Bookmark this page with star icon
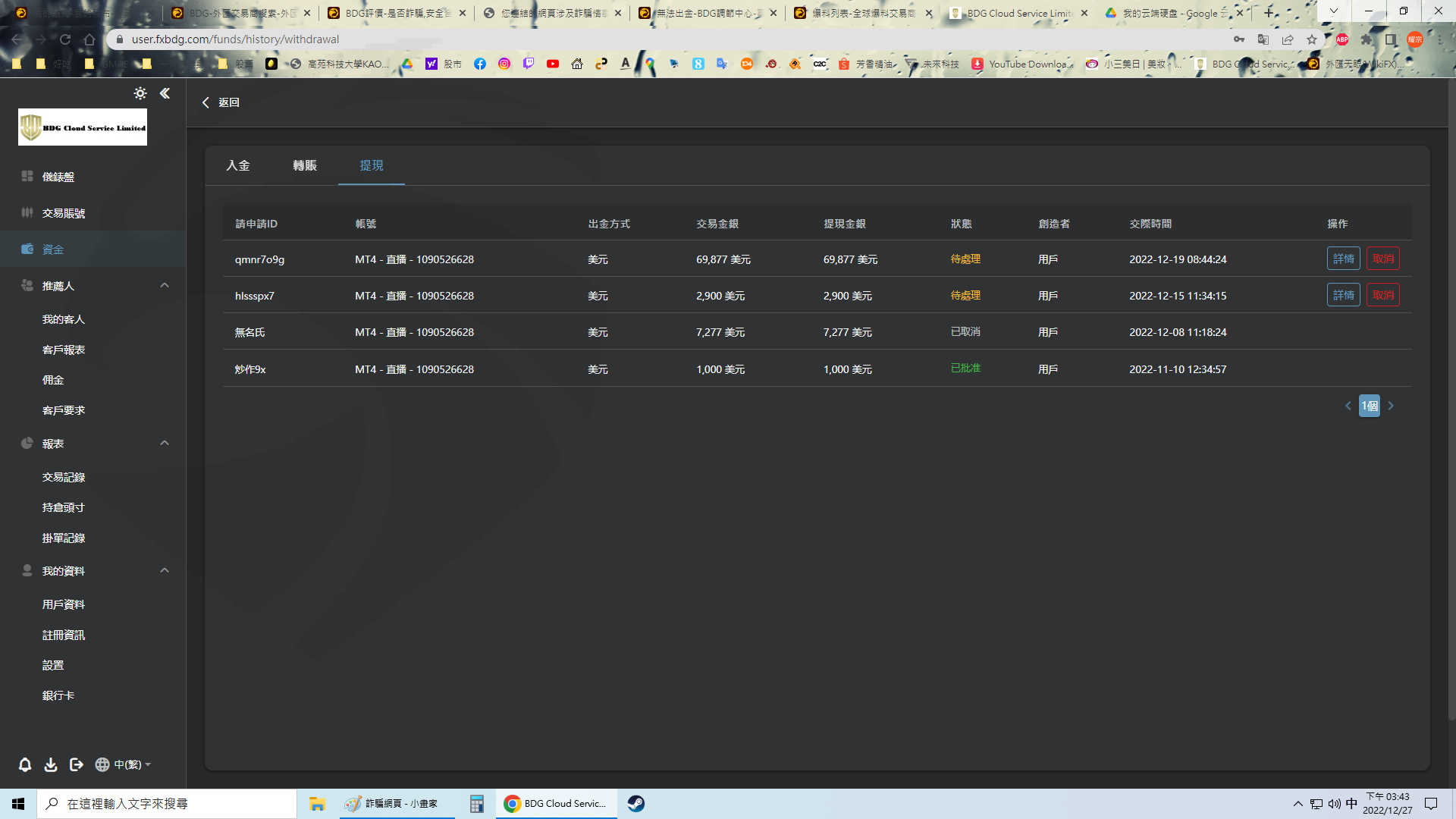 tap(1311, 39)
